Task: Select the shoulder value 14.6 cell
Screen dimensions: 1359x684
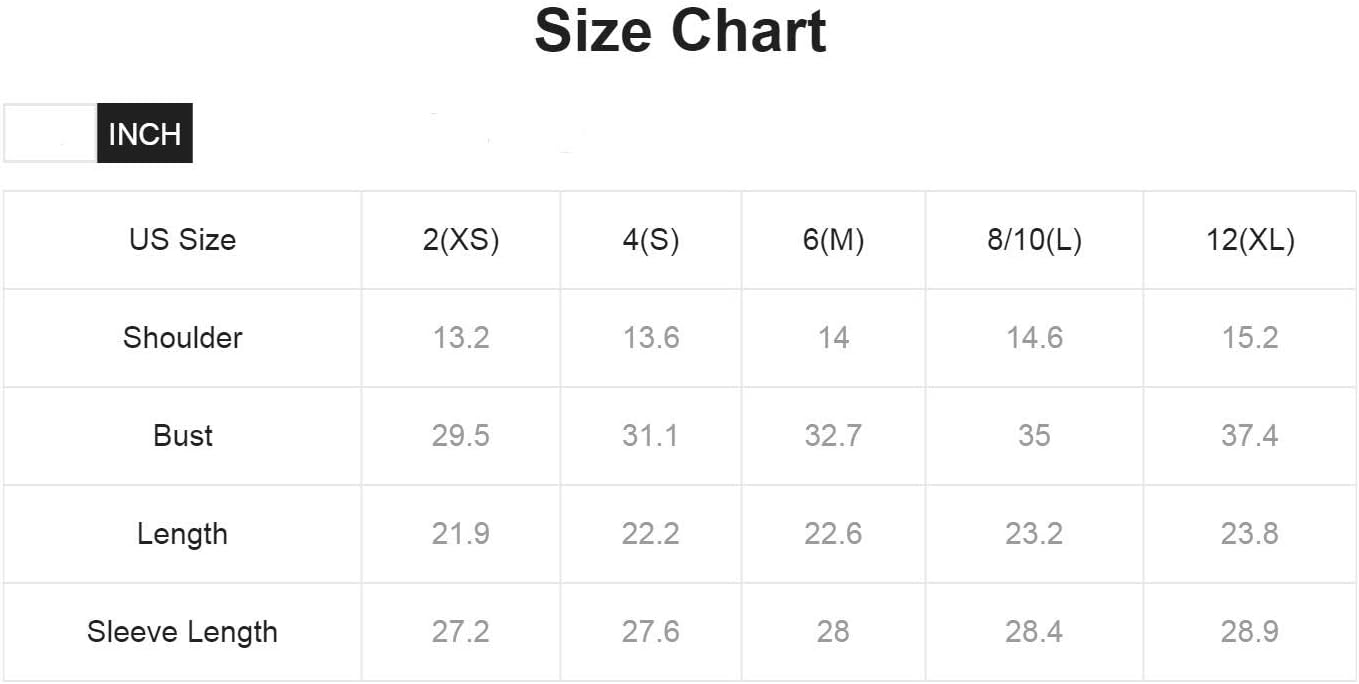Action: point(1034,338)
